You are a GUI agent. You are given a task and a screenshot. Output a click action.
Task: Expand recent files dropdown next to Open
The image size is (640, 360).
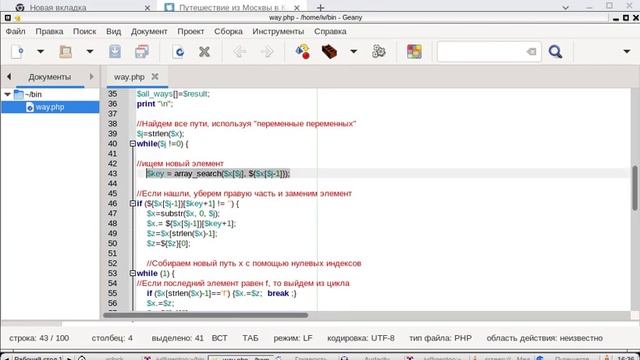[x=90, y=52]
